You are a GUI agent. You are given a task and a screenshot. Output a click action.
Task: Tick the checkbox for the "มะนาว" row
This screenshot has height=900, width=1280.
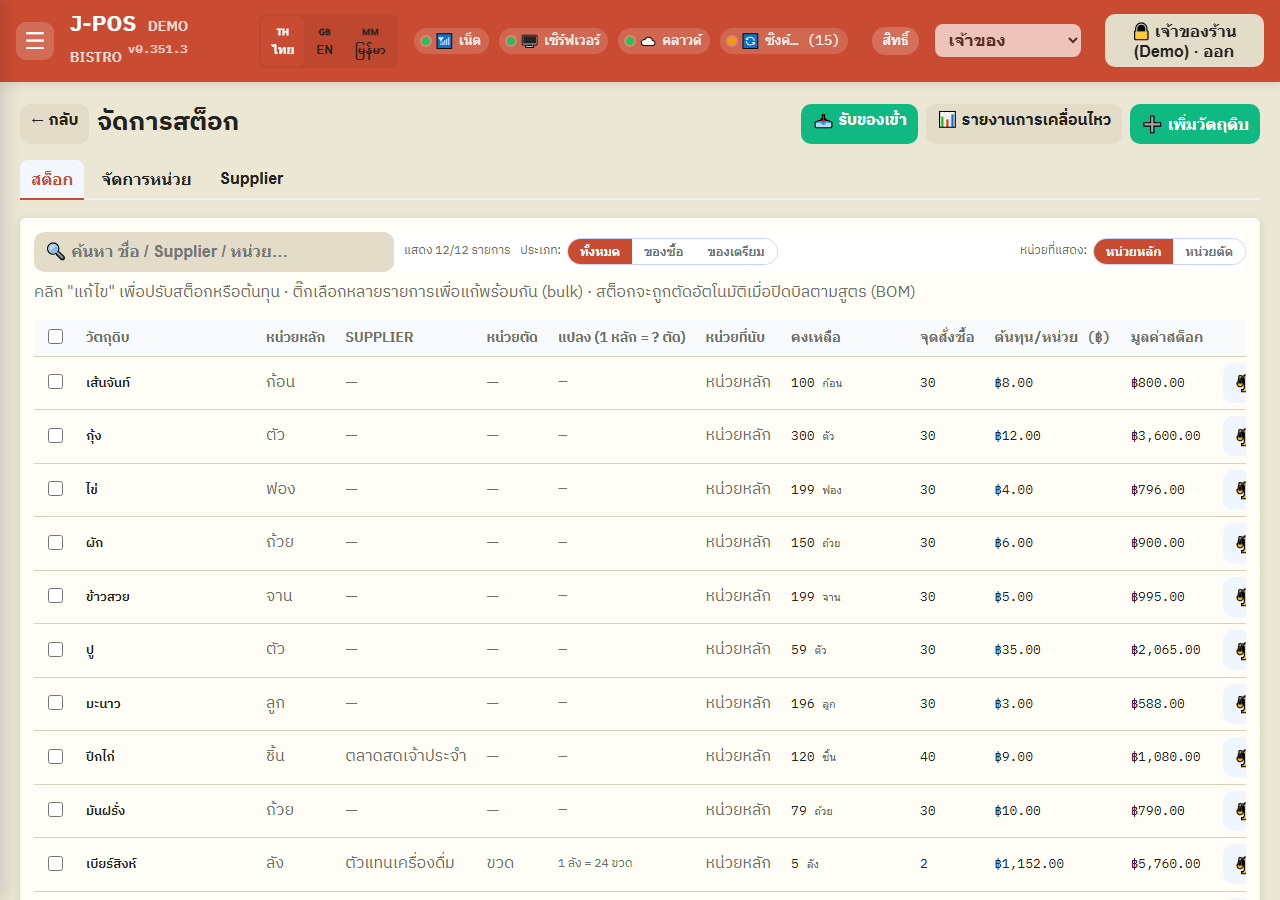point(55,703)
